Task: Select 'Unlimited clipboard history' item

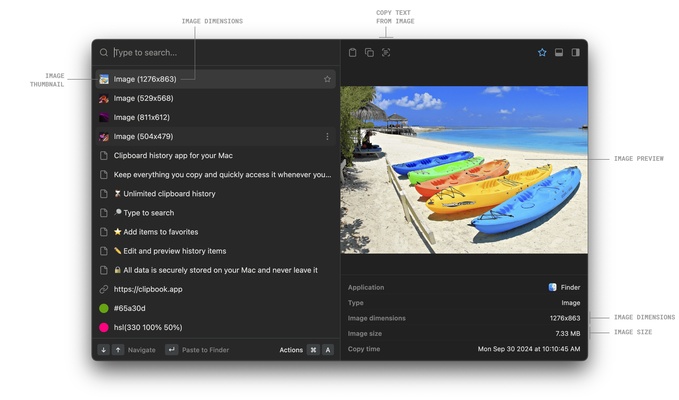Action: (216, 194)
